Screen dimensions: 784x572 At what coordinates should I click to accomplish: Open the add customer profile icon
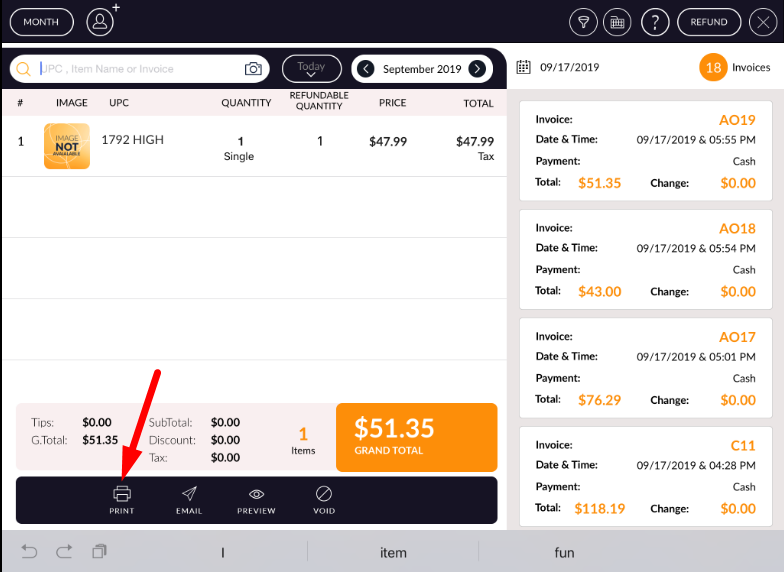tap(101, 21)
